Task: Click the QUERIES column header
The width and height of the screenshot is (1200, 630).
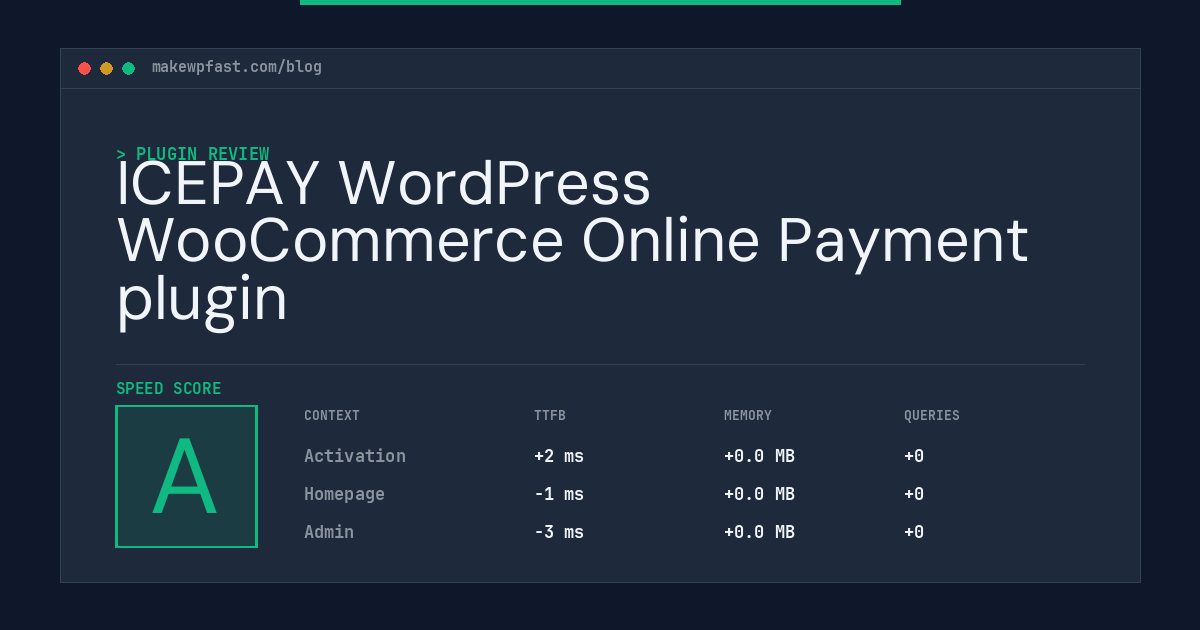Action: point(932,415)
